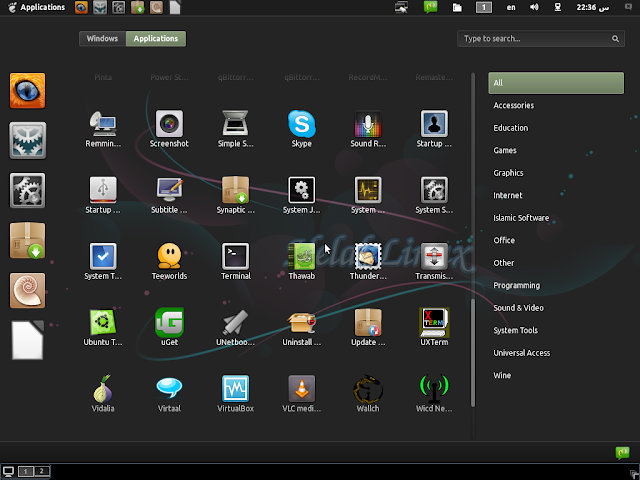Open the package installer icon in dock
640x480 pixels.
pyautogui.click(x=27, y=241)
